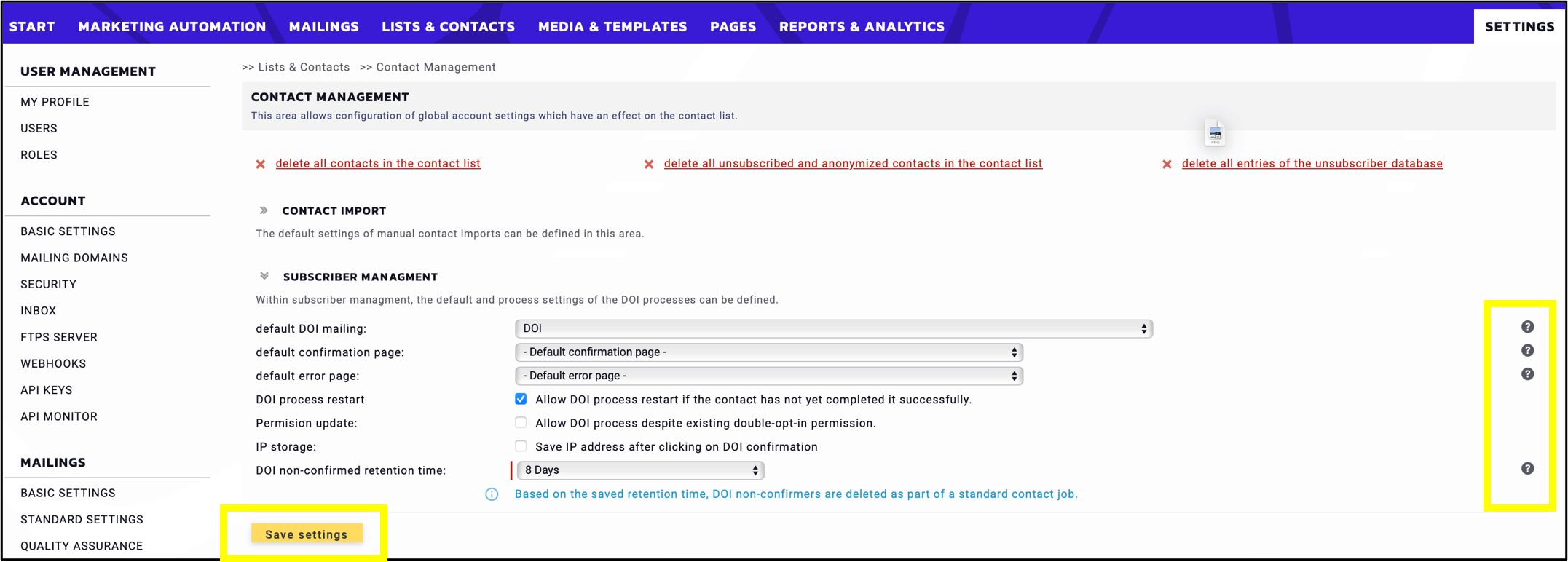
Task: Click delete all contacts in the contact list
Action: [378, 164]
